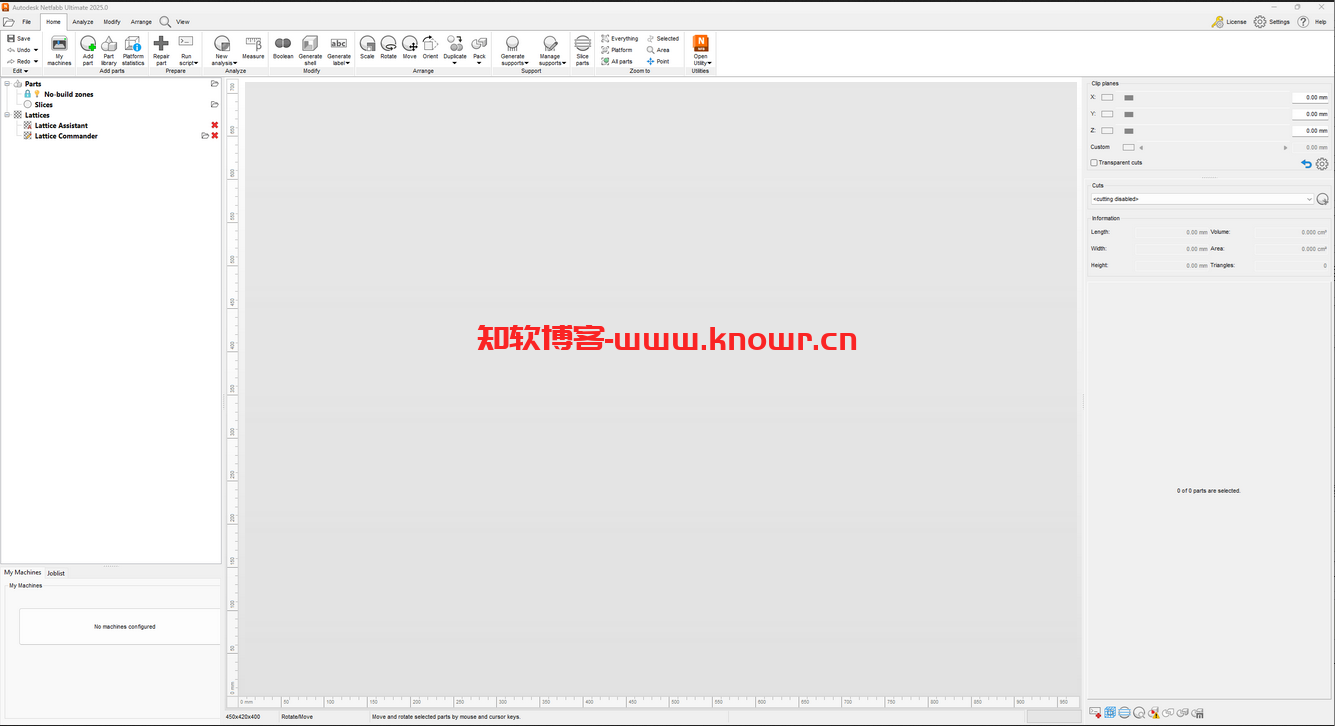Click the search magnifier in ribbon tabs
This screenshot has width=1335, height=726.
165,21
